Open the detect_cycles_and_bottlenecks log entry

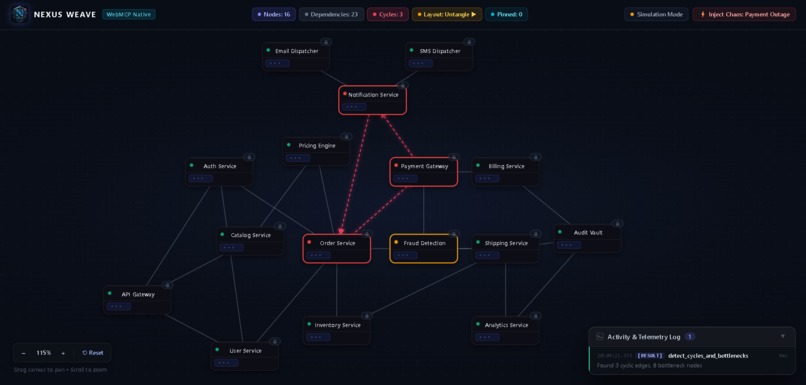[692, 360]
